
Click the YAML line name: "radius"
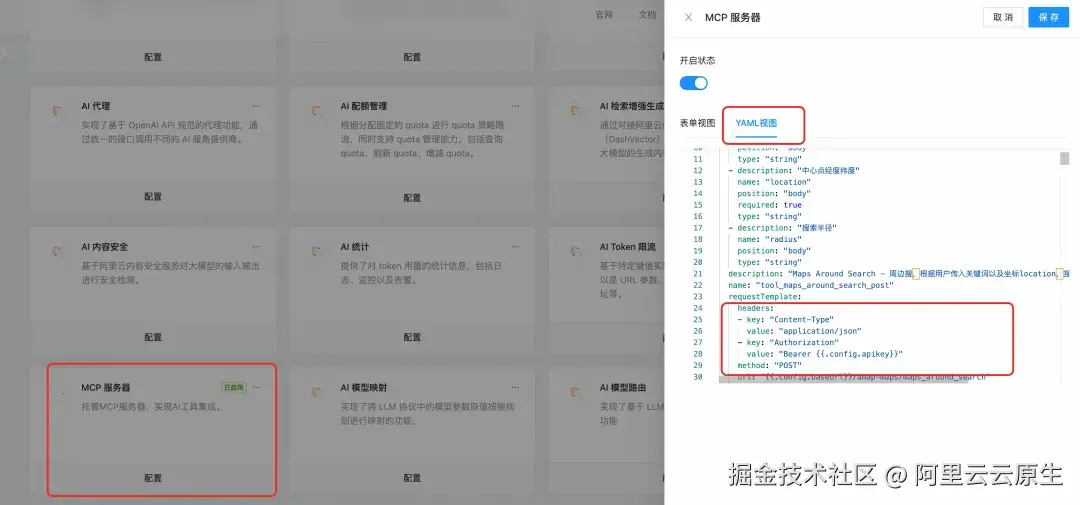pos(769,239)
